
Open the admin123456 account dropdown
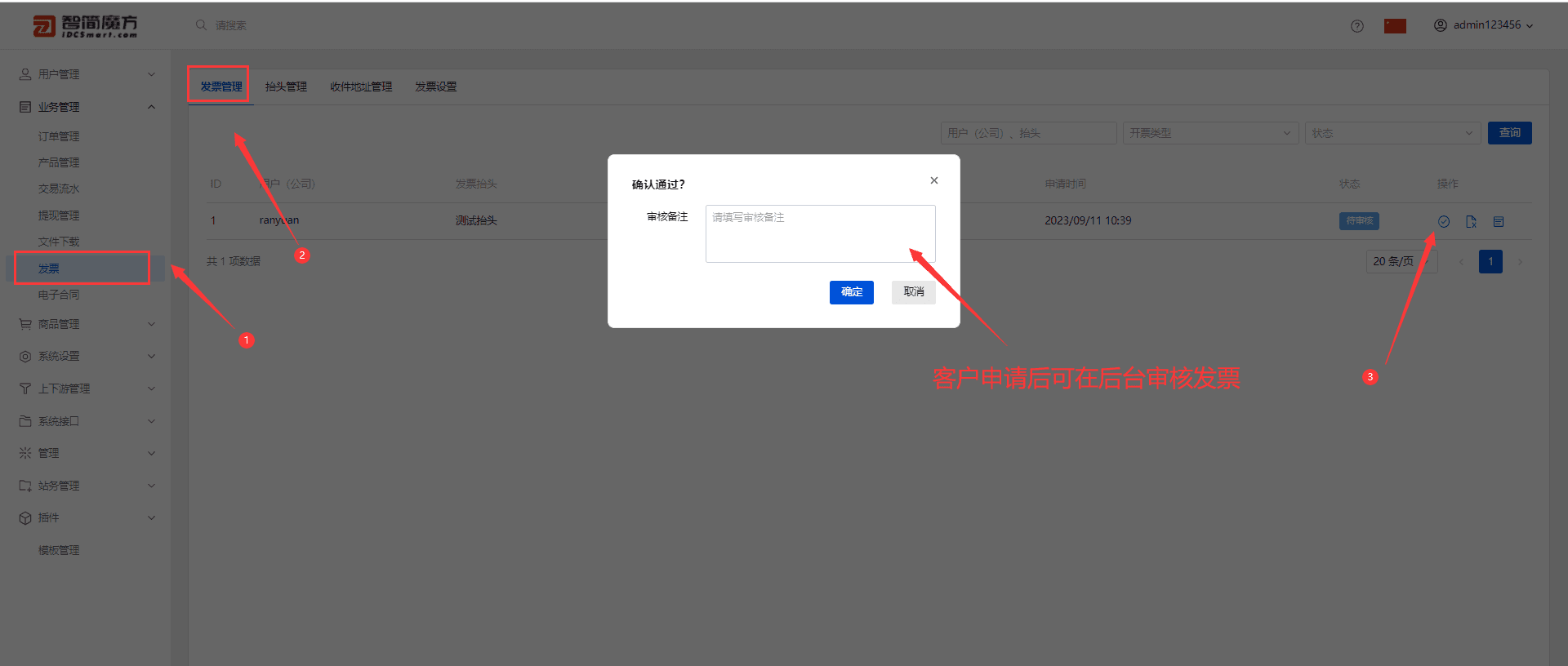coord(1484,25)
